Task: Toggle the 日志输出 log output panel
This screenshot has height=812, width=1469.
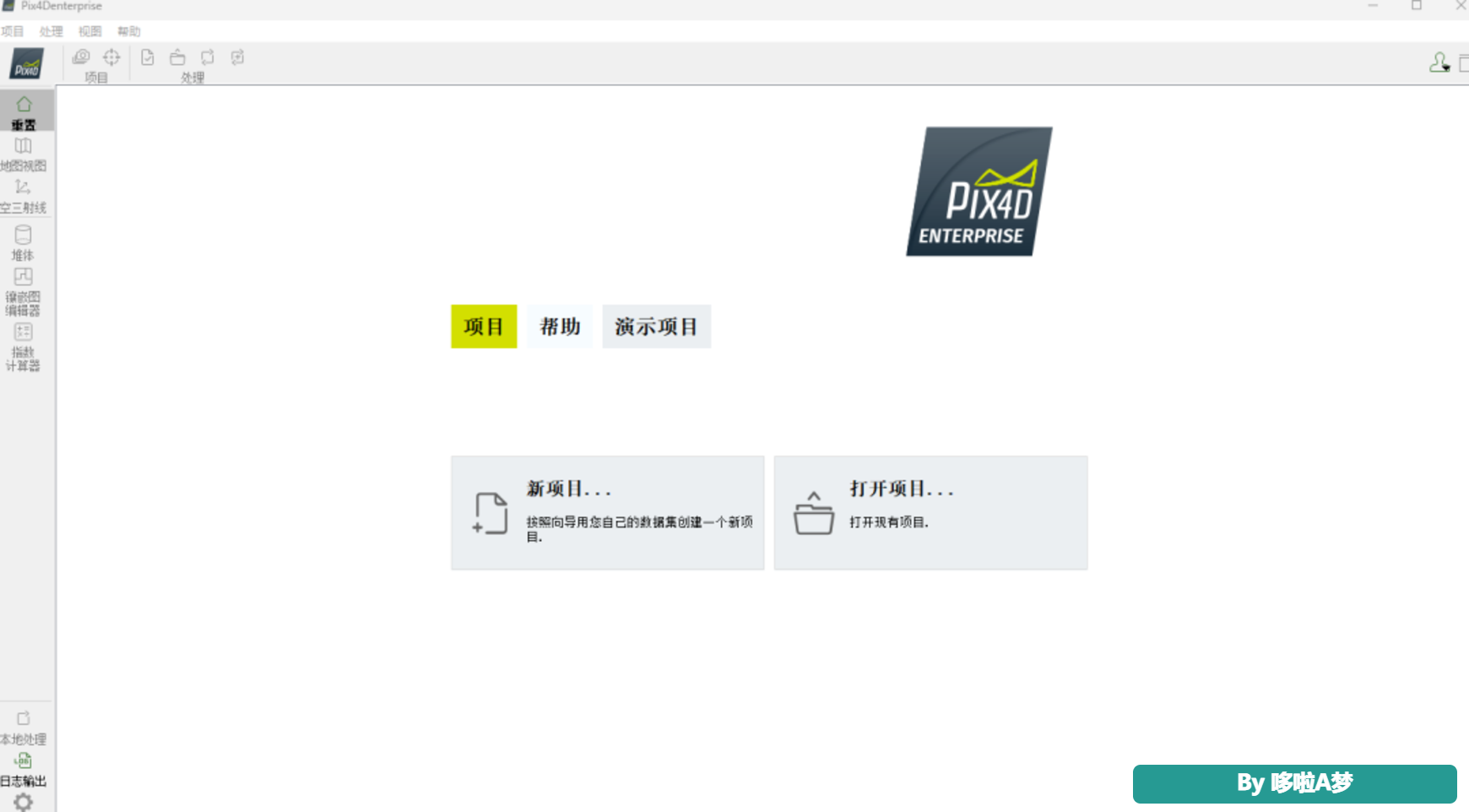Action: tap(24, 770)
